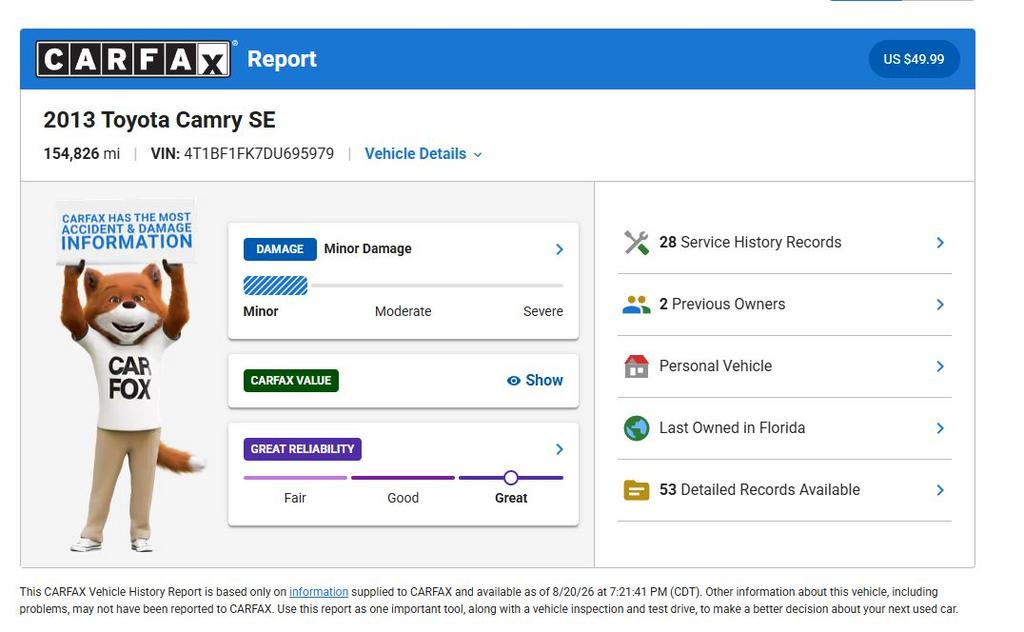
Task: Click the striped Minor damage bar
Action: pos(275,285)
